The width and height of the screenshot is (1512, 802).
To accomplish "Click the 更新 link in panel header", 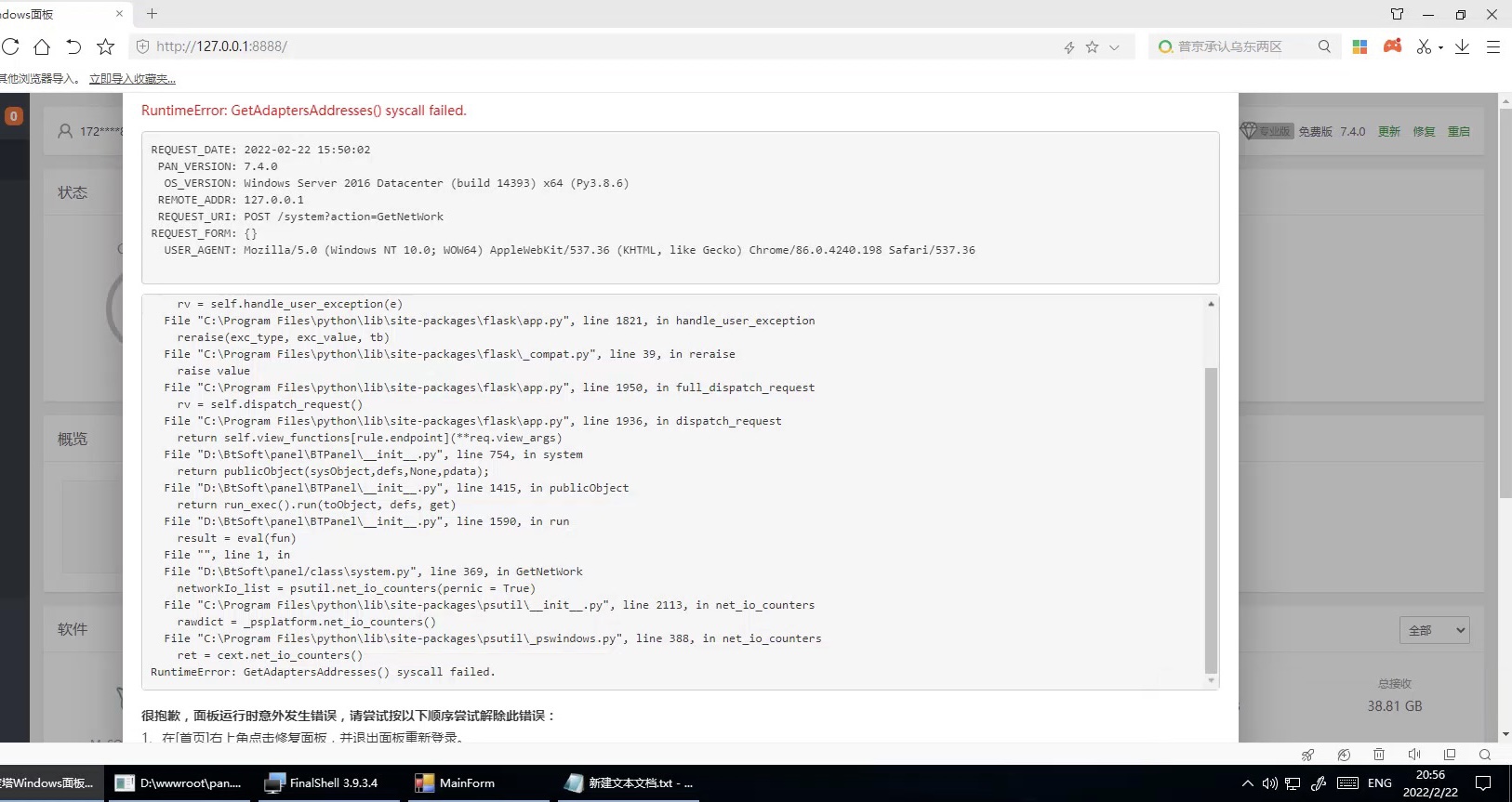I will 1389,132.
